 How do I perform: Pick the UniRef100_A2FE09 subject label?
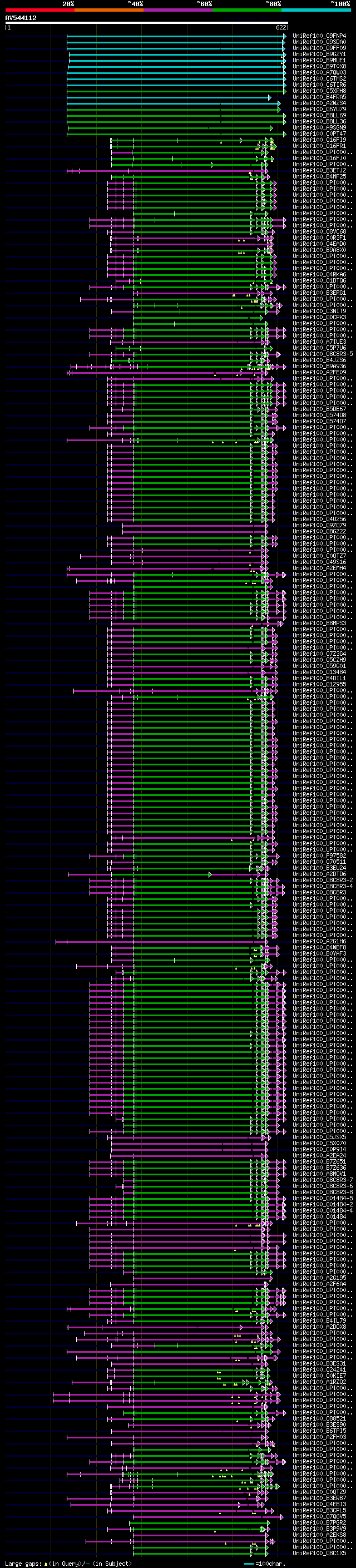click(x=319, y=373)
